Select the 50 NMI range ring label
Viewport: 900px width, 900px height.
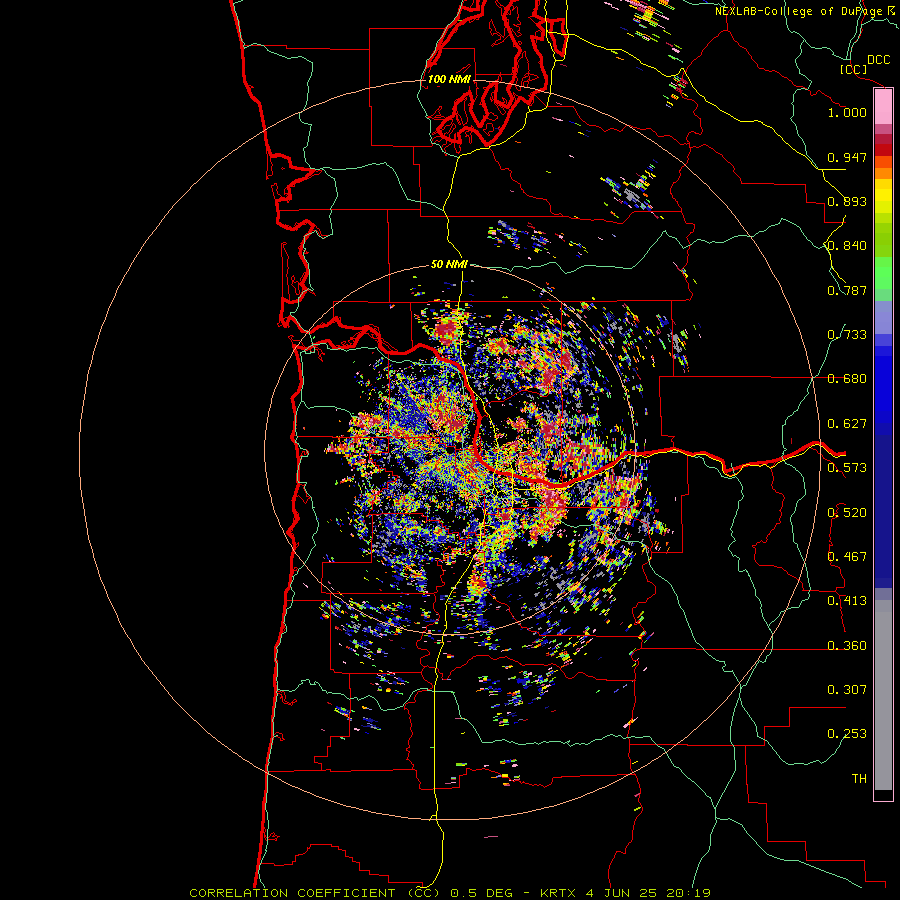[x=449, y=264]
